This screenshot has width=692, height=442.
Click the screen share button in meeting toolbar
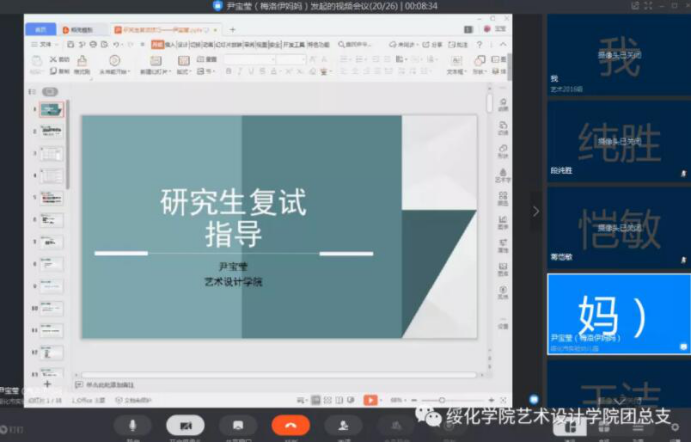tap(238, 425)
